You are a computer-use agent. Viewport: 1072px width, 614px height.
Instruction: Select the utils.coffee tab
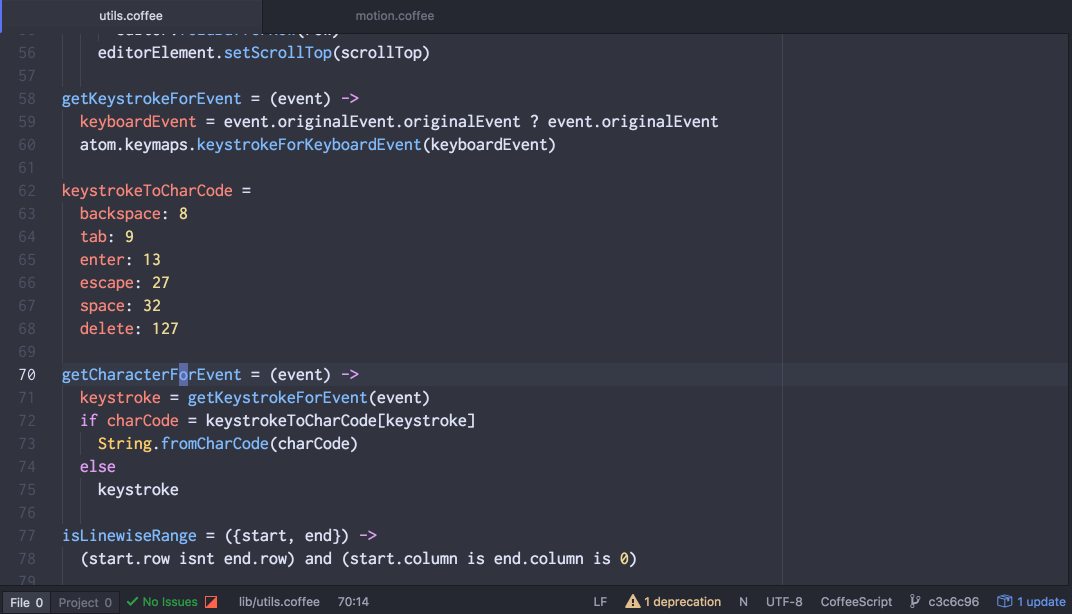130,15
